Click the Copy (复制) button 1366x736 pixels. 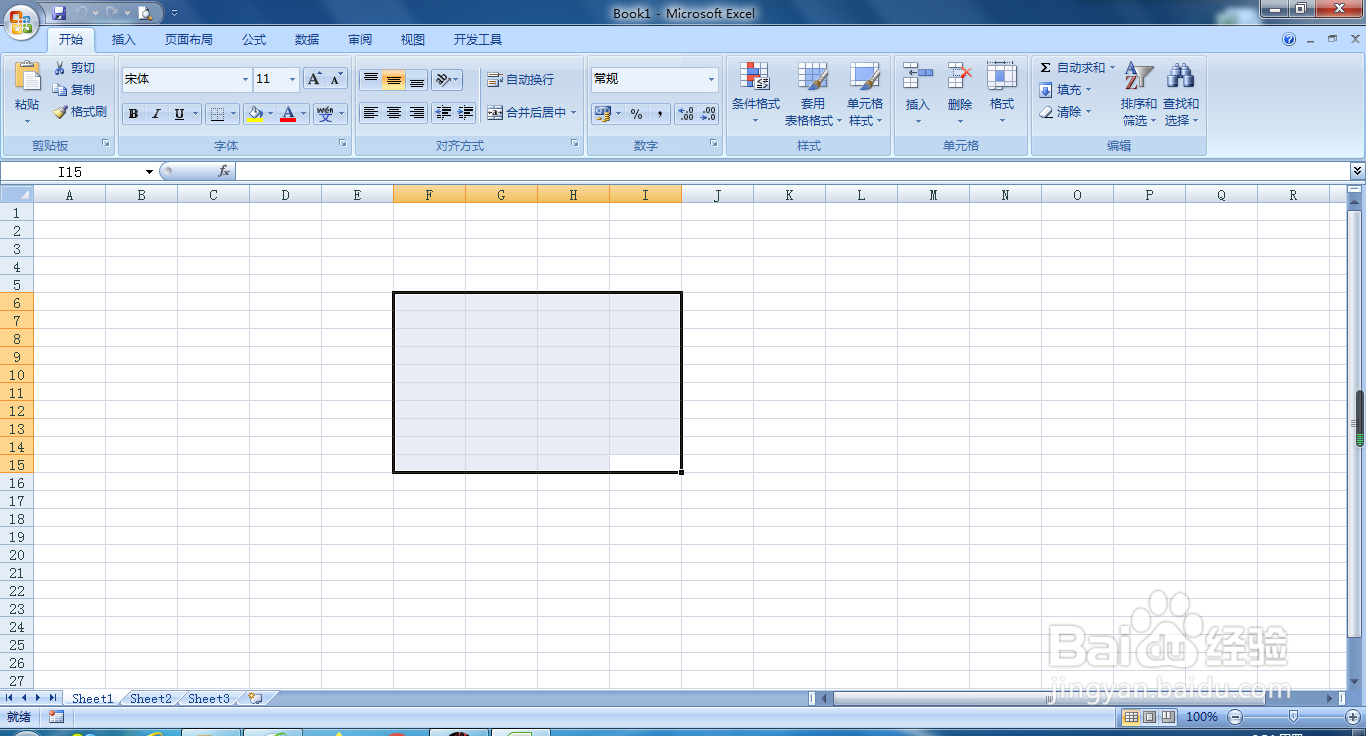pos(75,90)
